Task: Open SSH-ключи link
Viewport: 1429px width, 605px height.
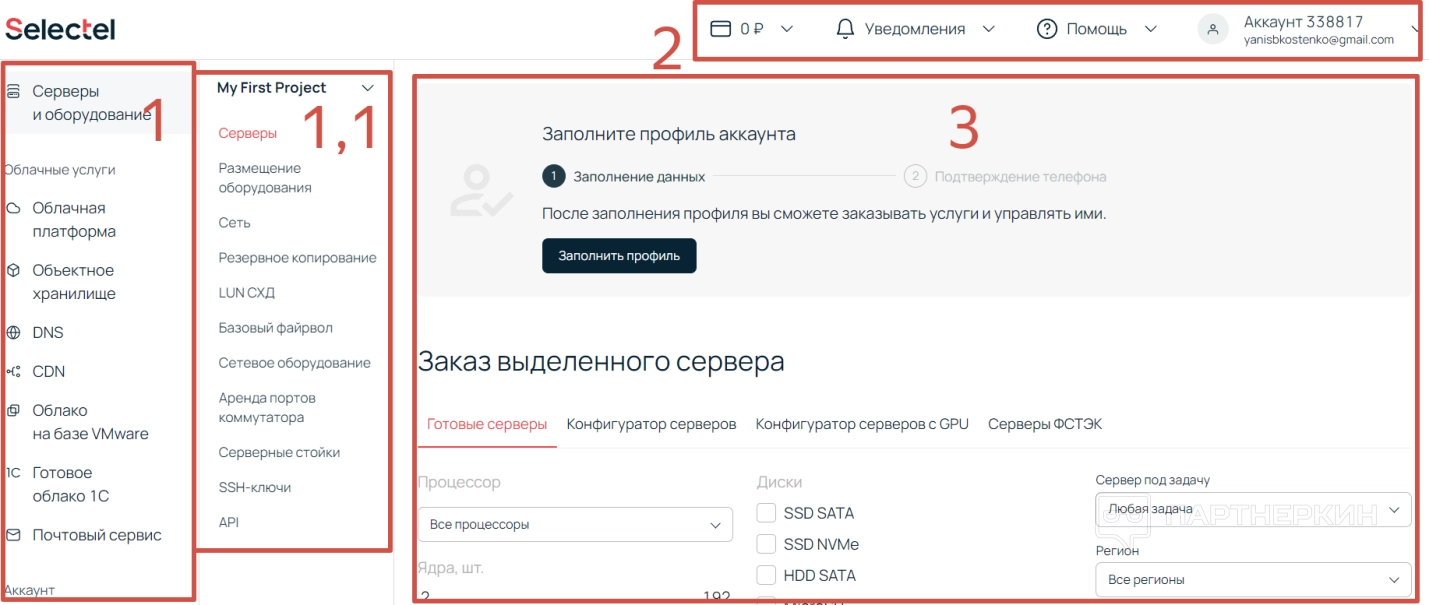Action: (255, 488)
